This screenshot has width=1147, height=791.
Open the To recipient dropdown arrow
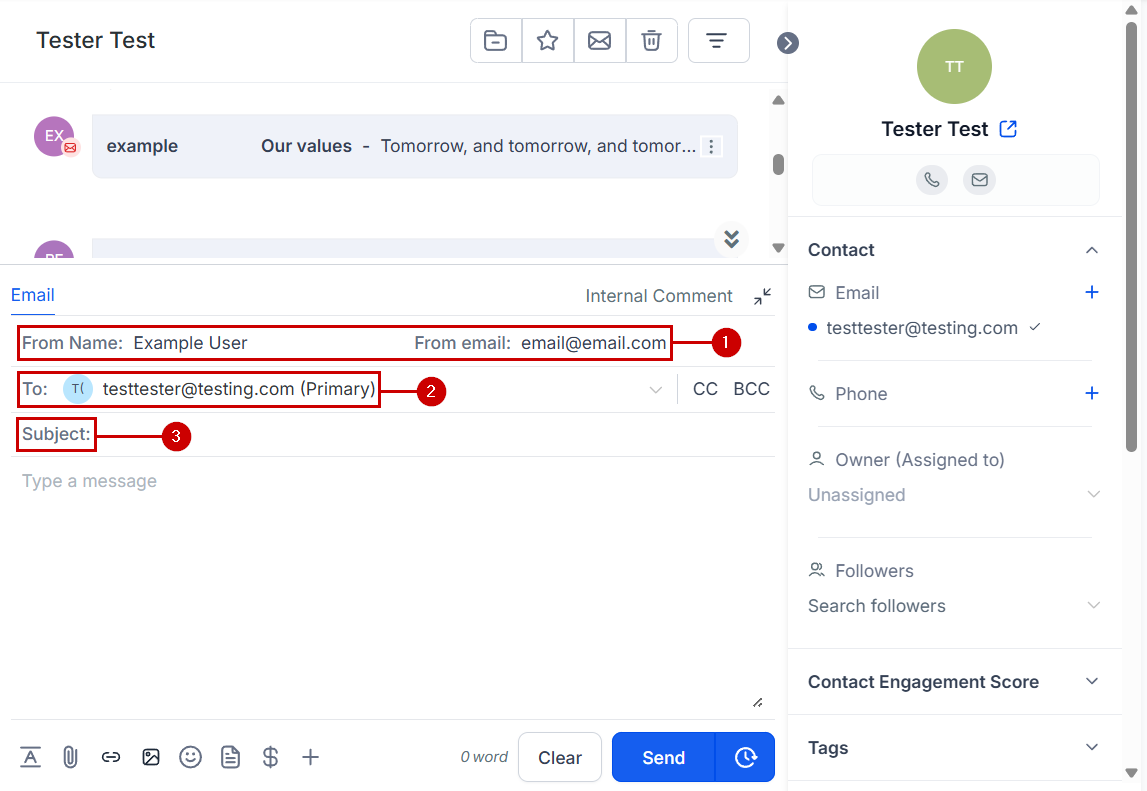[x=655, y=390]
